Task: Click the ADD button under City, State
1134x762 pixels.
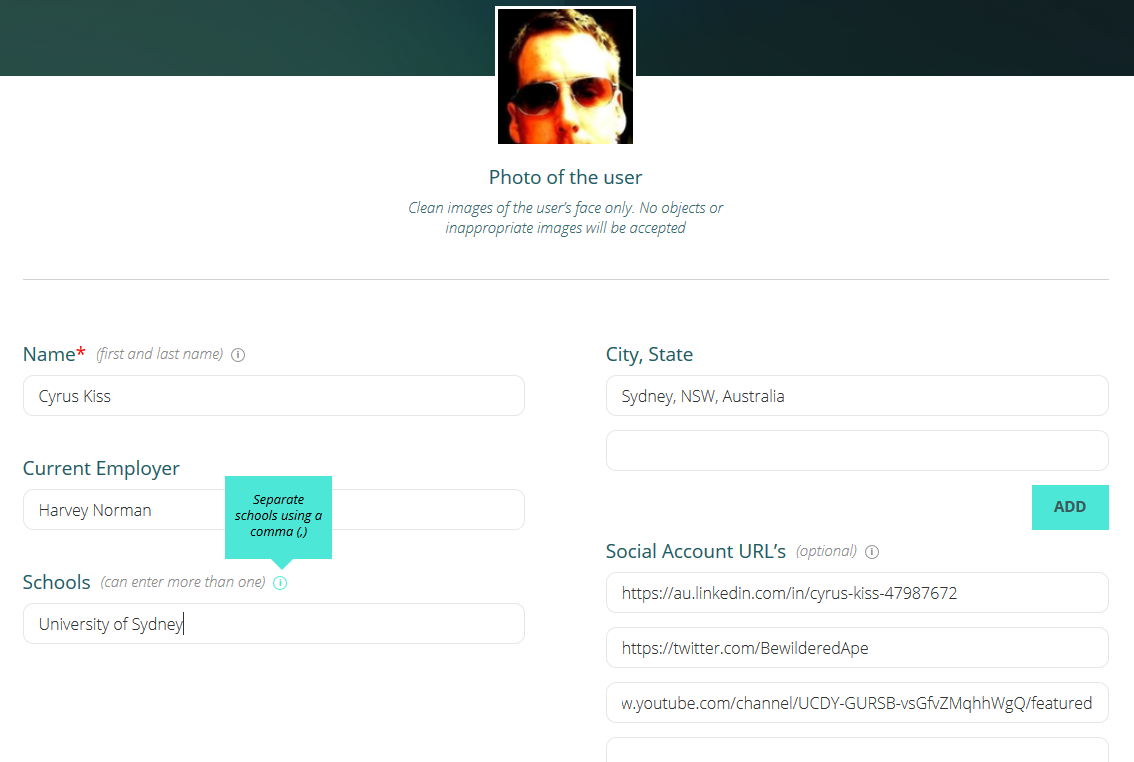Action: click(x=1070, y=508)
